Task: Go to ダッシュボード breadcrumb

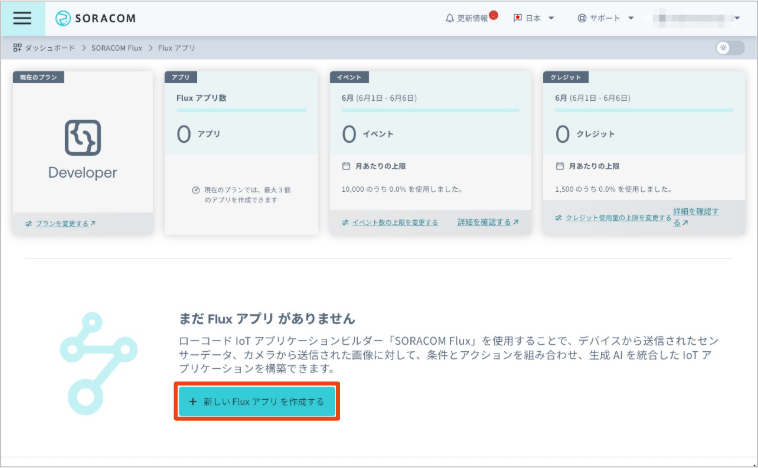Action: tap(50, 48)
